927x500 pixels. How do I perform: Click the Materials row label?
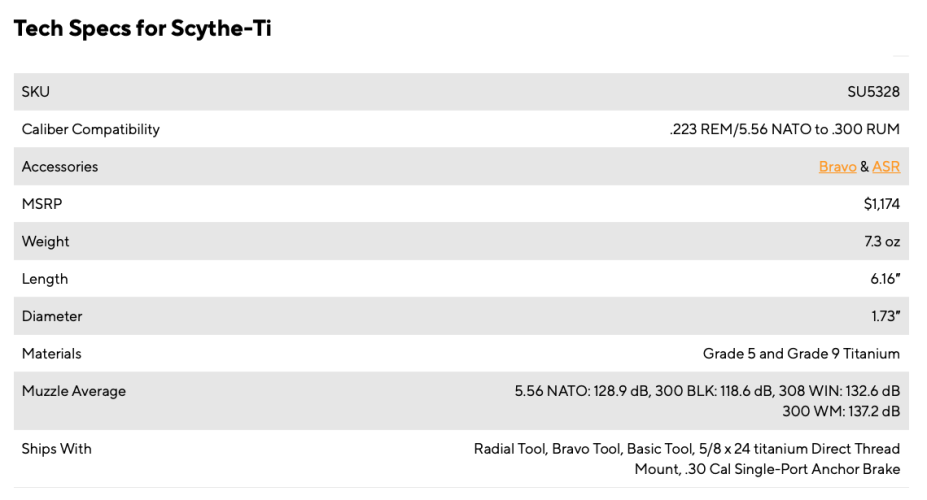point(51,353)
